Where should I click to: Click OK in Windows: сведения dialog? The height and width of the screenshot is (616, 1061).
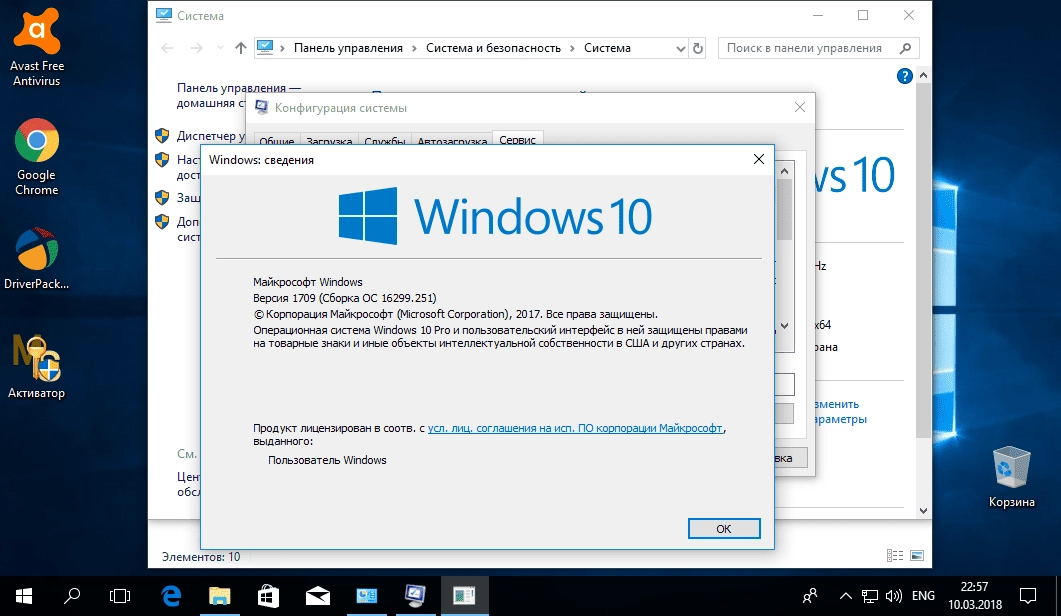click(724, 529)
